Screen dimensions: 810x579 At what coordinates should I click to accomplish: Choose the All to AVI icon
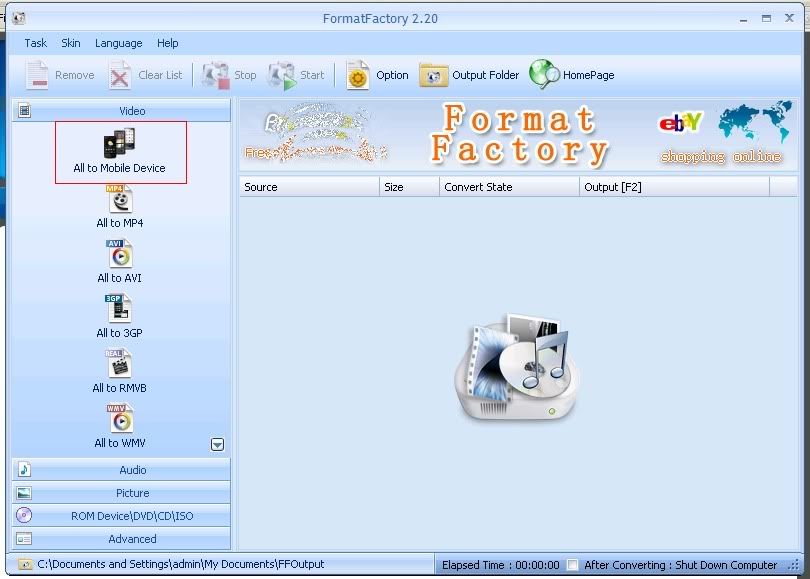(120, 254)
